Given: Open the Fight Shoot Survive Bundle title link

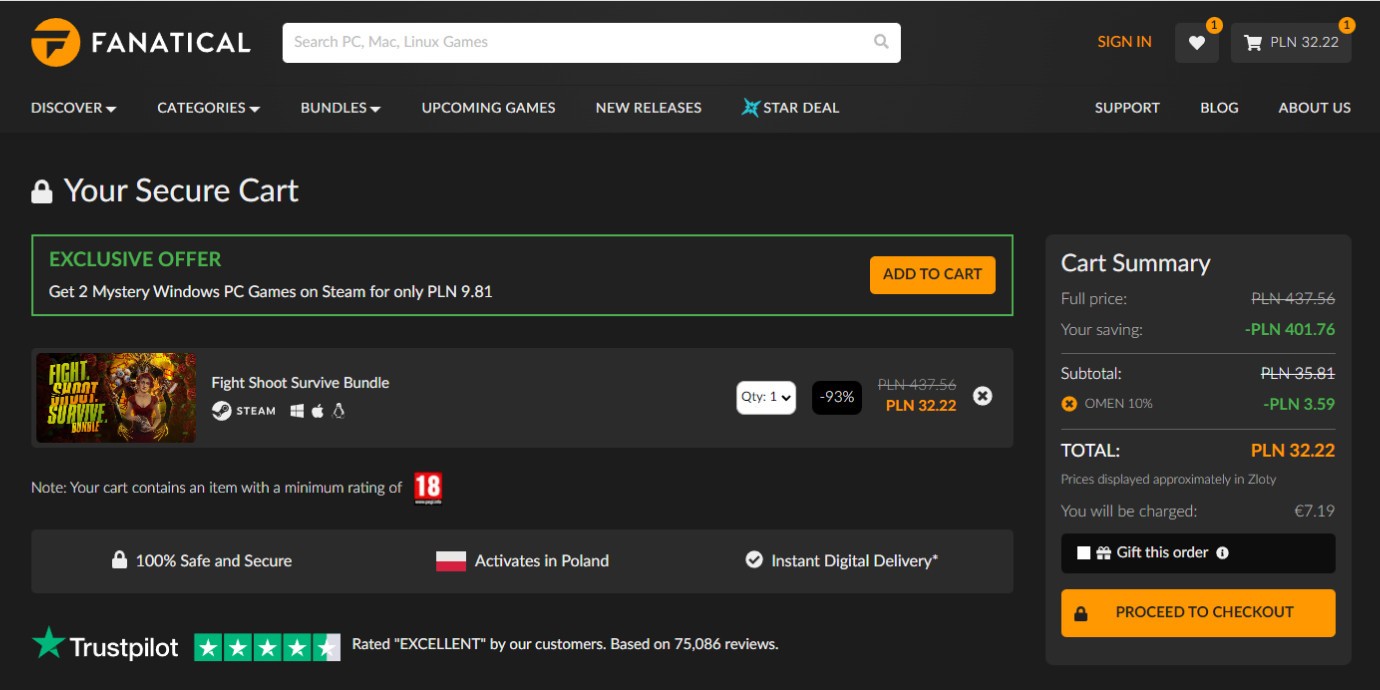Looking at the screenshot, I should click(x=300, y=383).
